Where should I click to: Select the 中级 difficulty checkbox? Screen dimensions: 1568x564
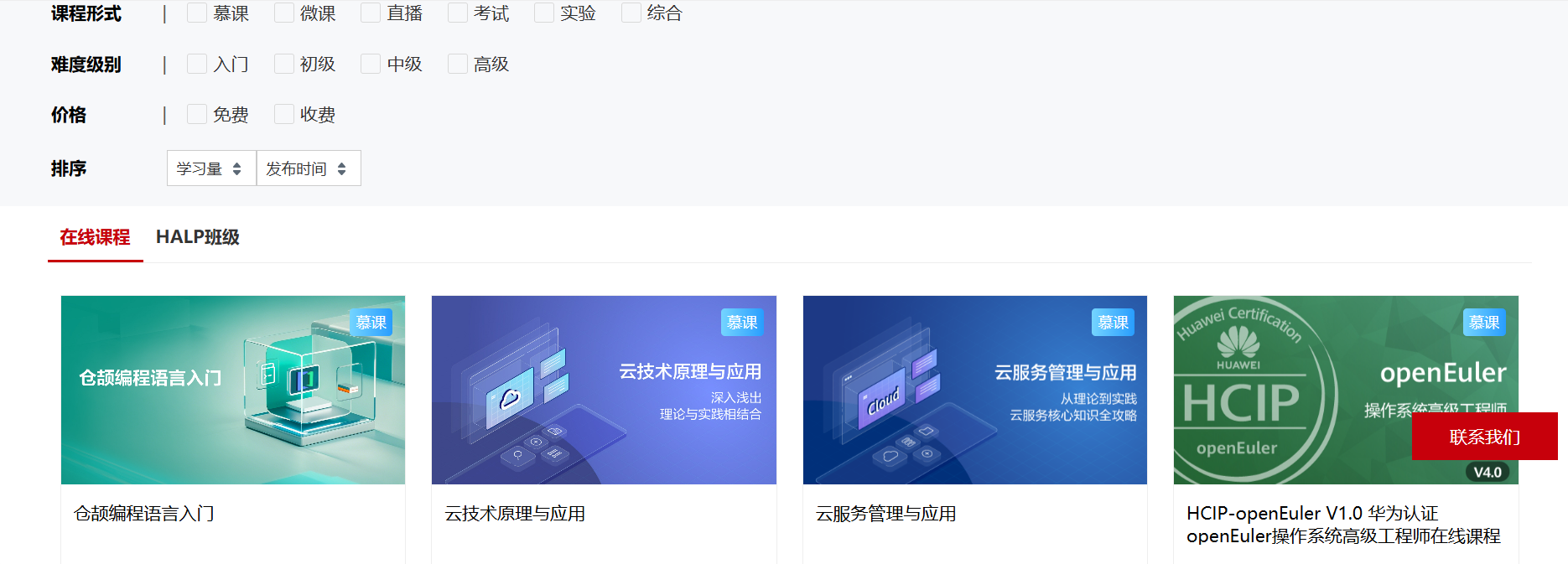[x=371, y=64]
